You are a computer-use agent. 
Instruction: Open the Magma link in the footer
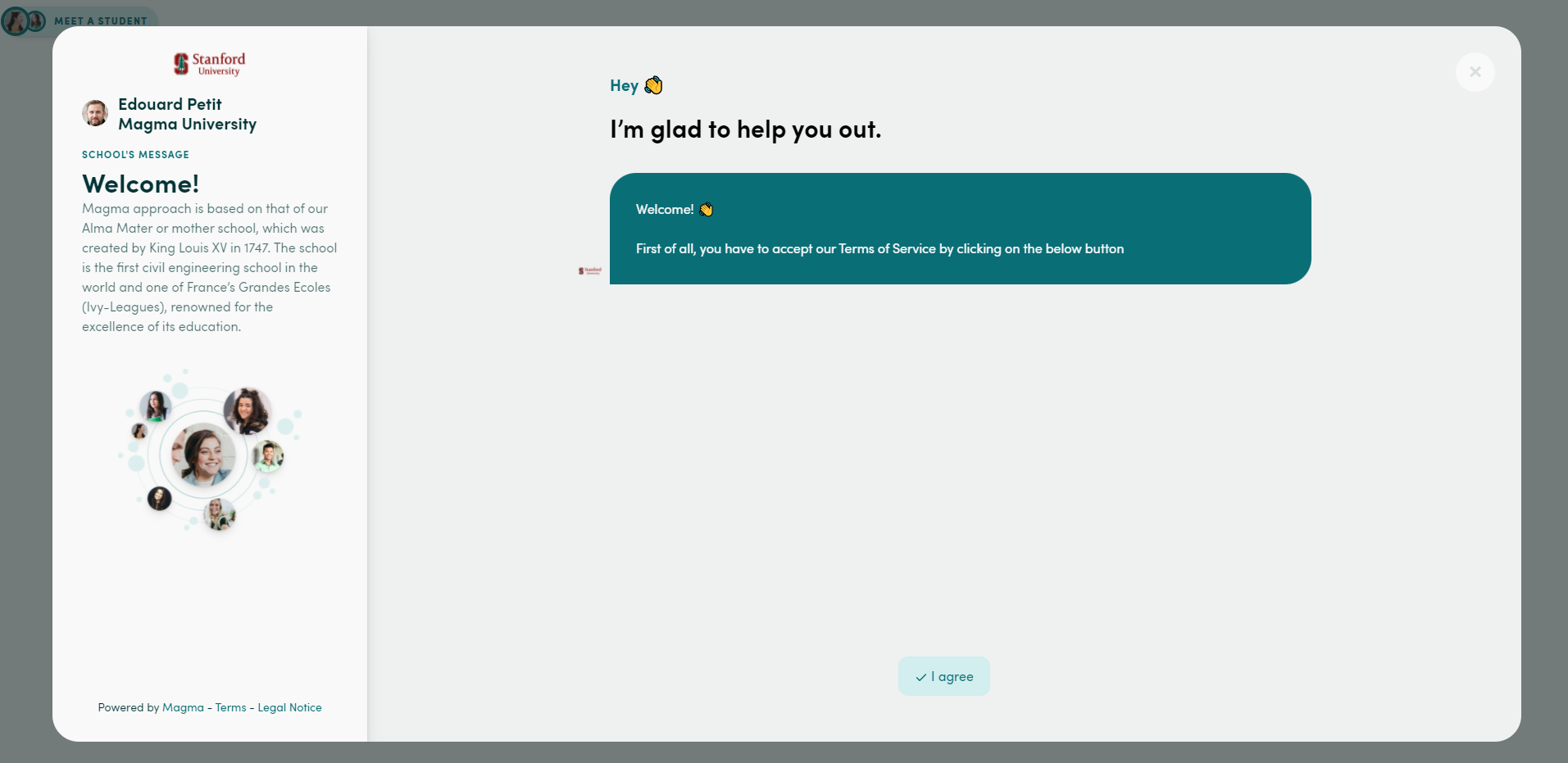coord(183,707)
